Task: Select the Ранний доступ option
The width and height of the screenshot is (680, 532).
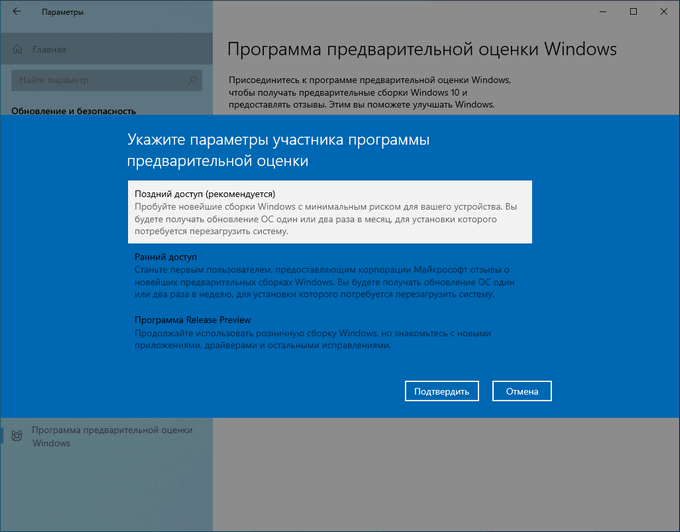Action: pyautogui.click(x=330, y=275)
